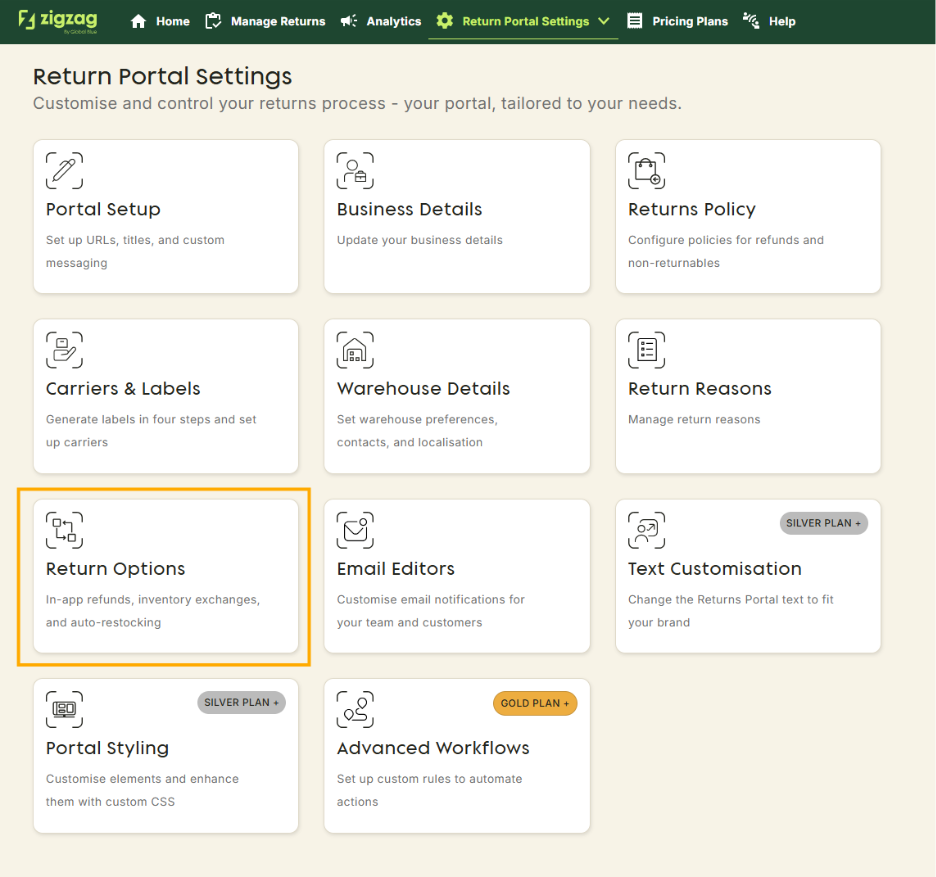Click the Business Details person icon
The width and height of the screenshot is (936, 877).
coord(355,171)
